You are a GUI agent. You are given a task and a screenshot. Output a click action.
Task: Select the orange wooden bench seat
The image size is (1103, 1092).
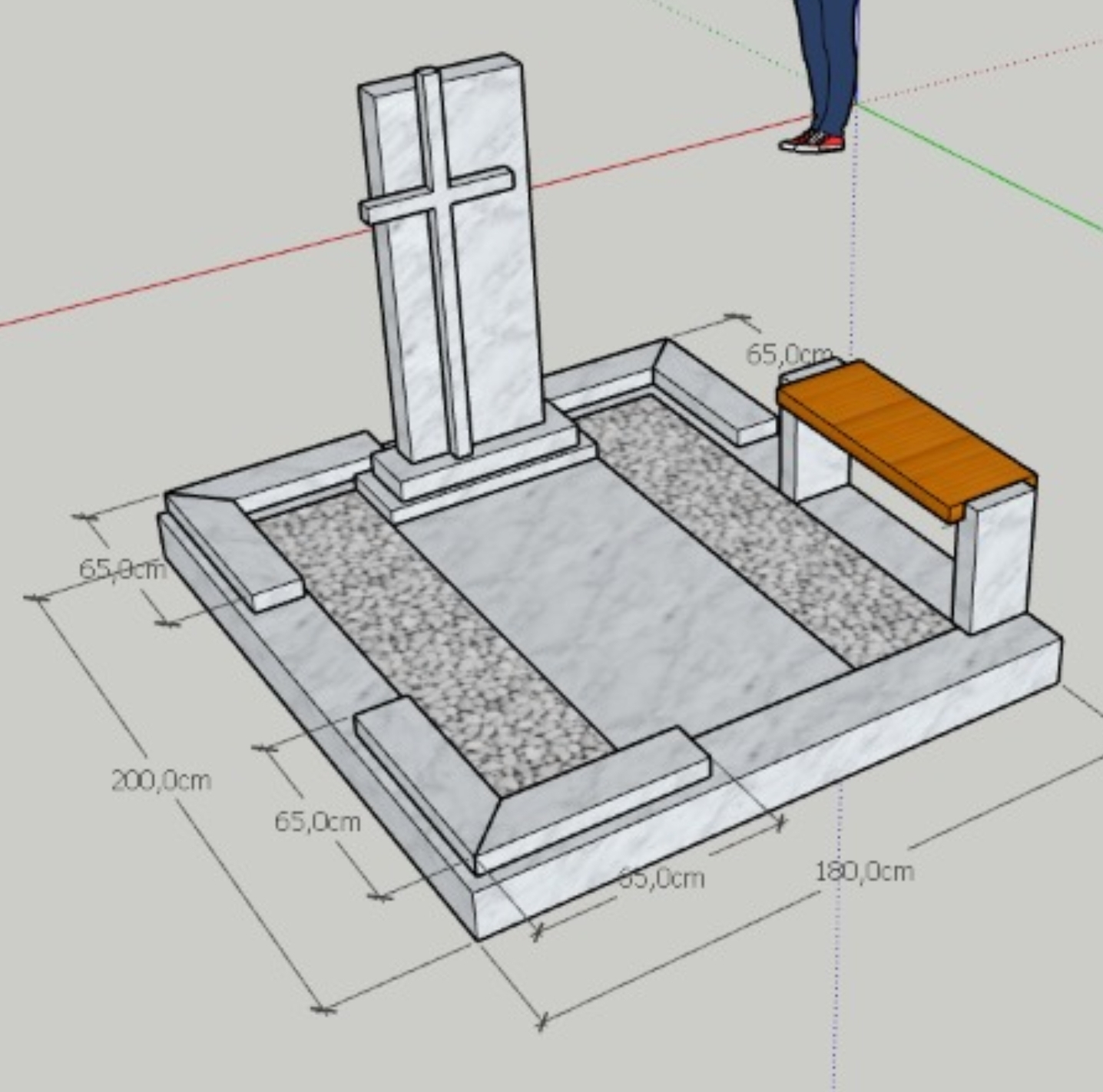tap(906, 439)
